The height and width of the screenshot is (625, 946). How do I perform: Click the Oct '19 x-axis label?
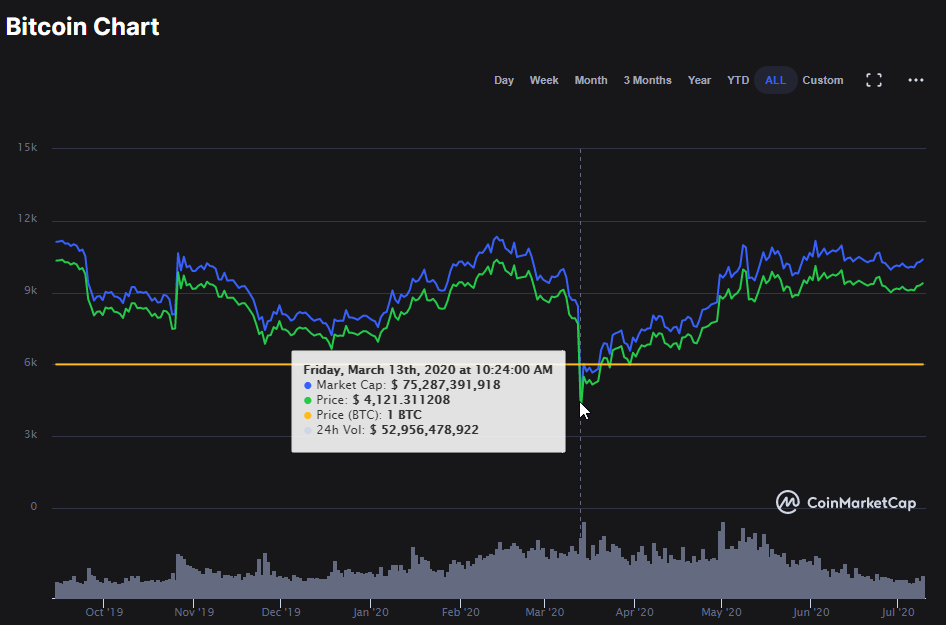[x=104, y=612]
